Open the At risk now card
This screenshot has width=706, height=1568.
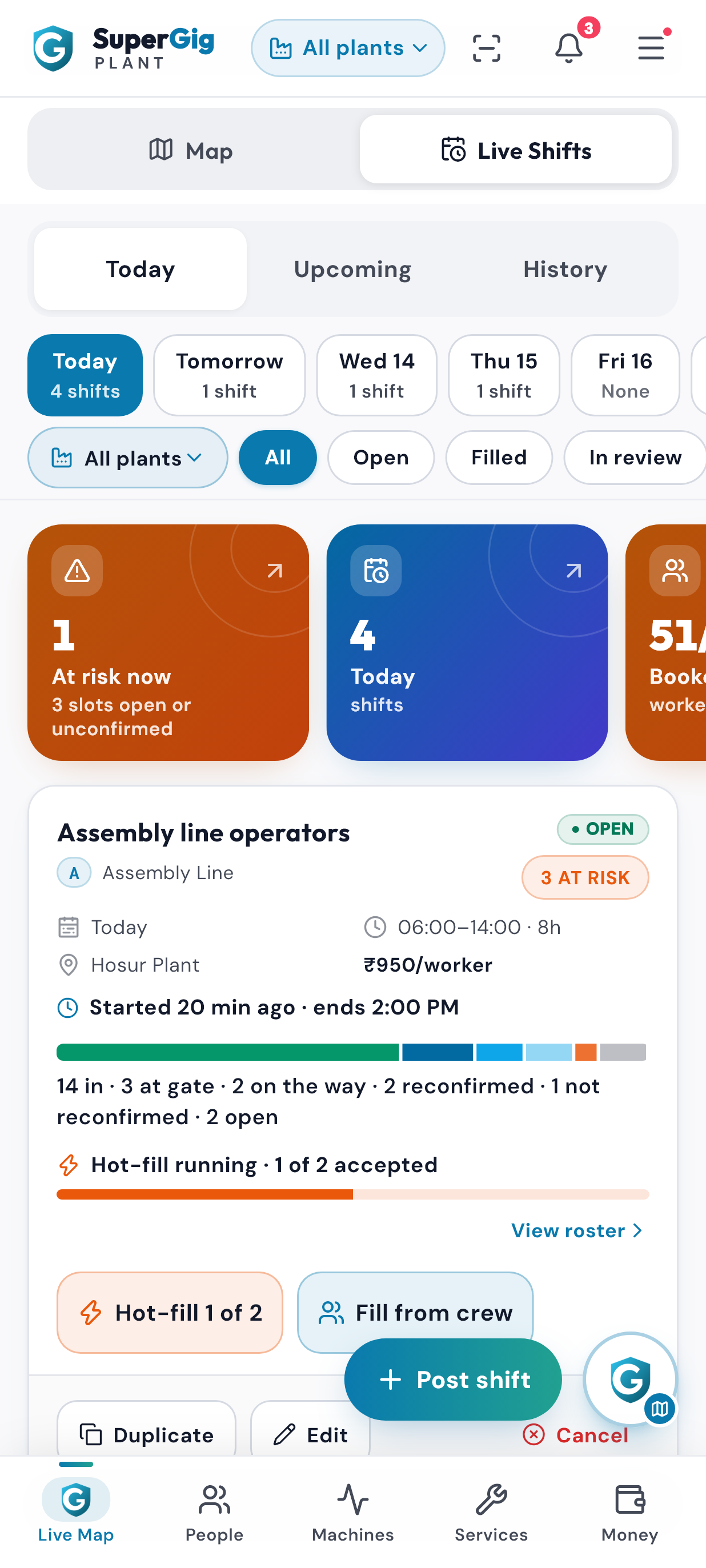168,642
